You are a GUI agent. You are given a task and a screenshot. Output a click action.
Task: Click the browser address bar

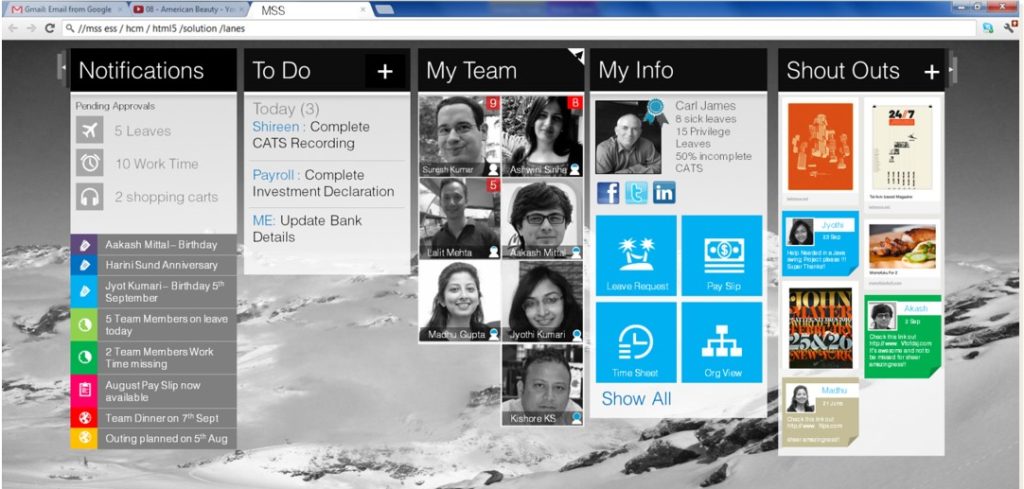[x=500, y=29]
